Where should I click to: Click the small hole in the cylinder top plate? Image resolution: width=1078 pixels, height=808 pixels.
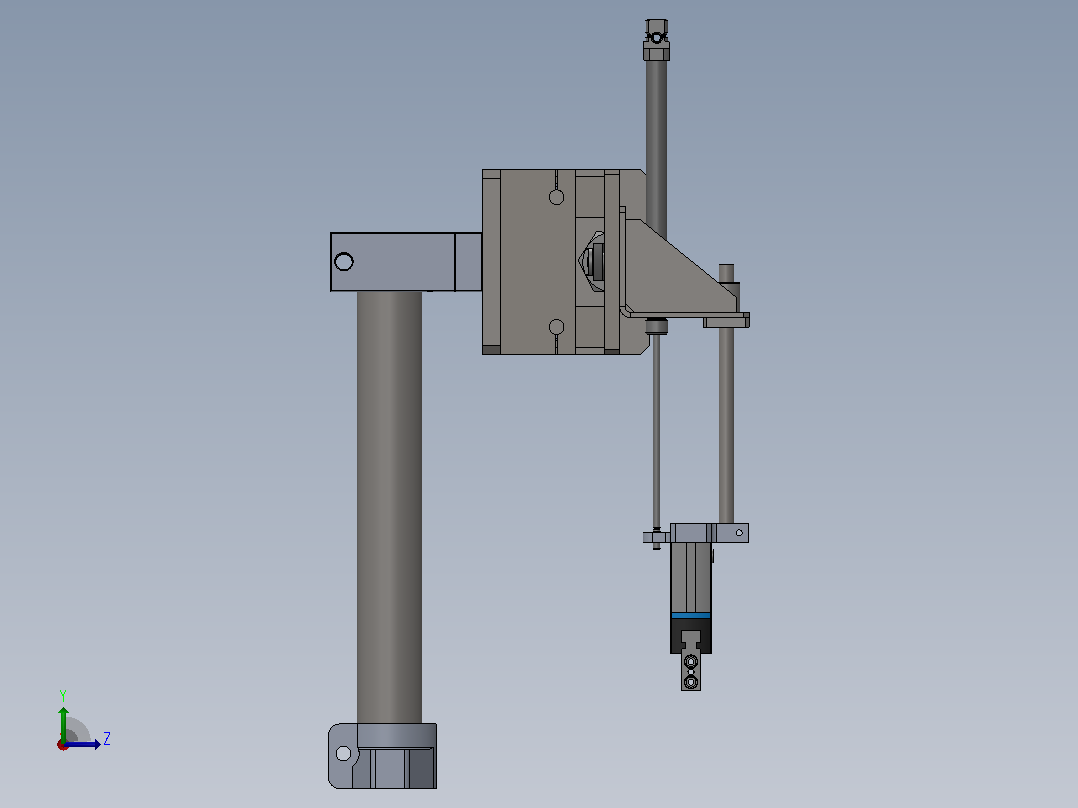click(x=739, y=532)
